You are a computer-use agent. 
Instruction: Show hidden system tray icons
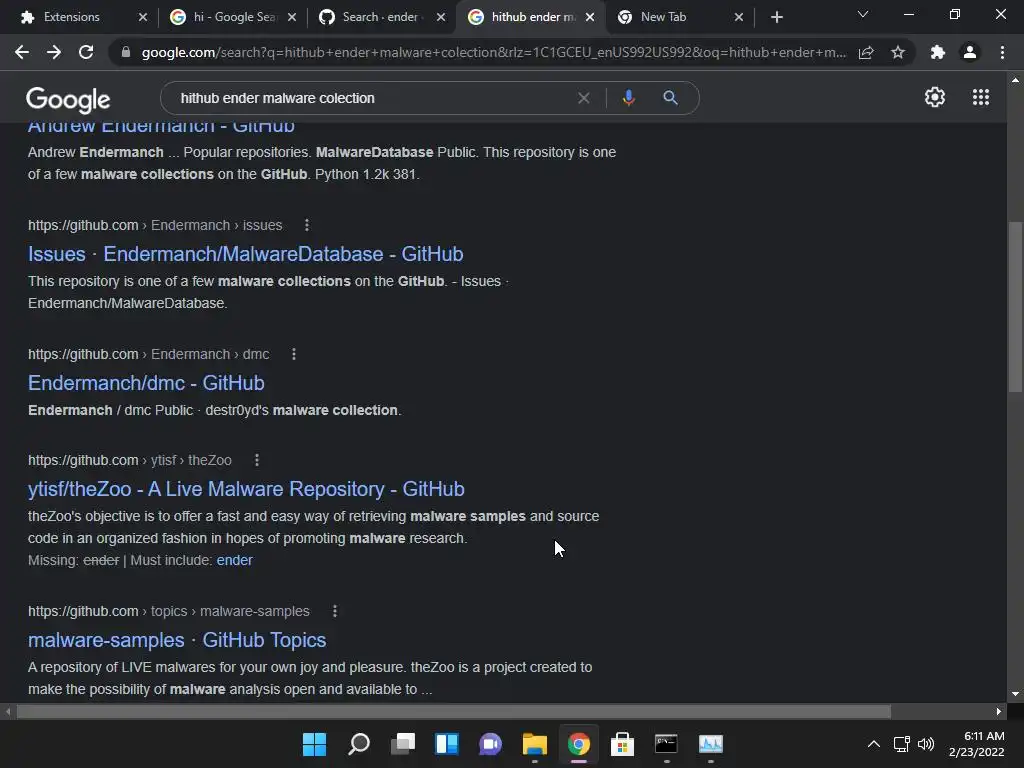874,744
